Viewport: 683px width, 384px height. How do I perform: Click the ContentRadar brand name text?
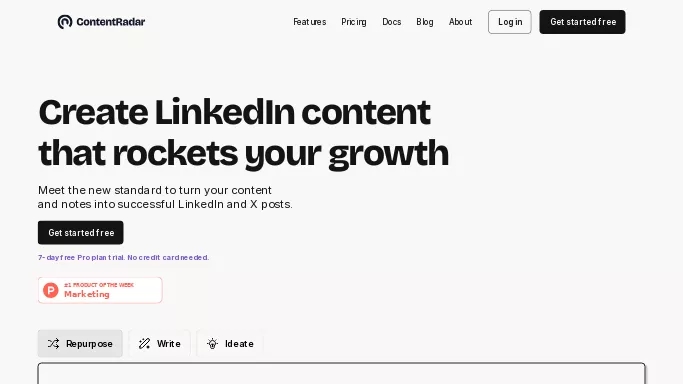coord(111,22)
